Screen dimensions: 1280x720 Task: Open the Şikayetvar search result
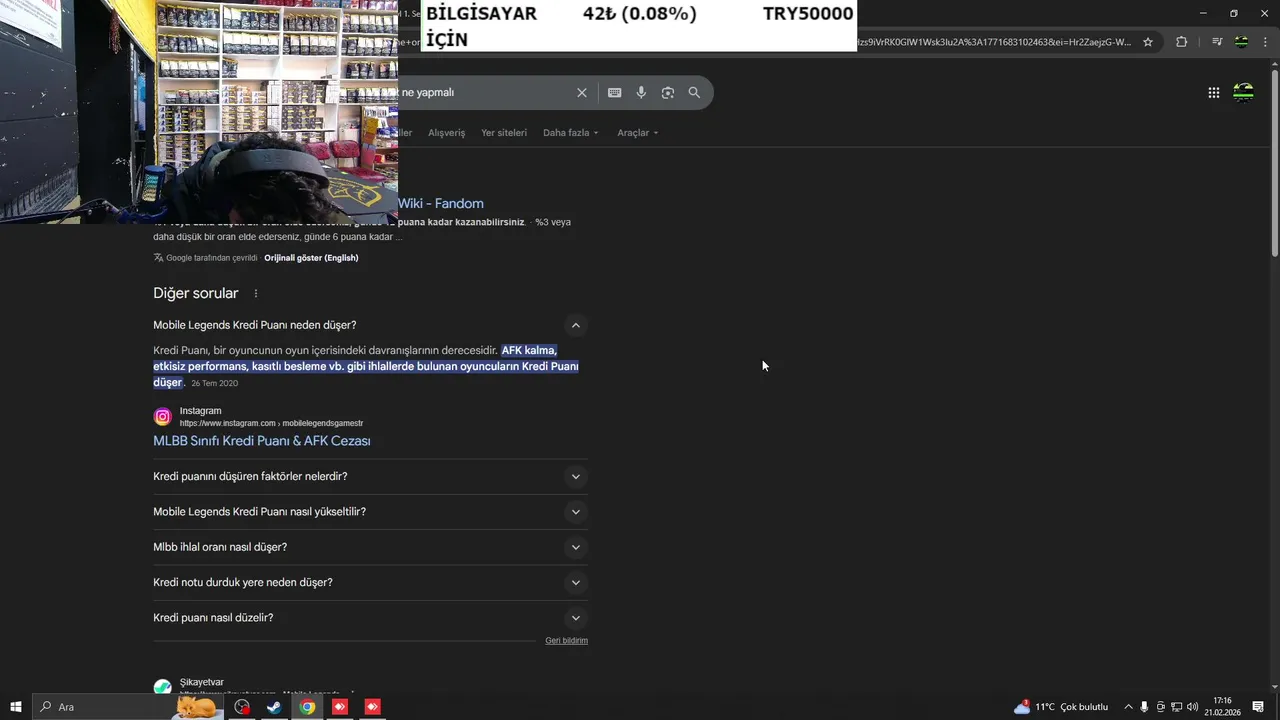pos(202,683)
